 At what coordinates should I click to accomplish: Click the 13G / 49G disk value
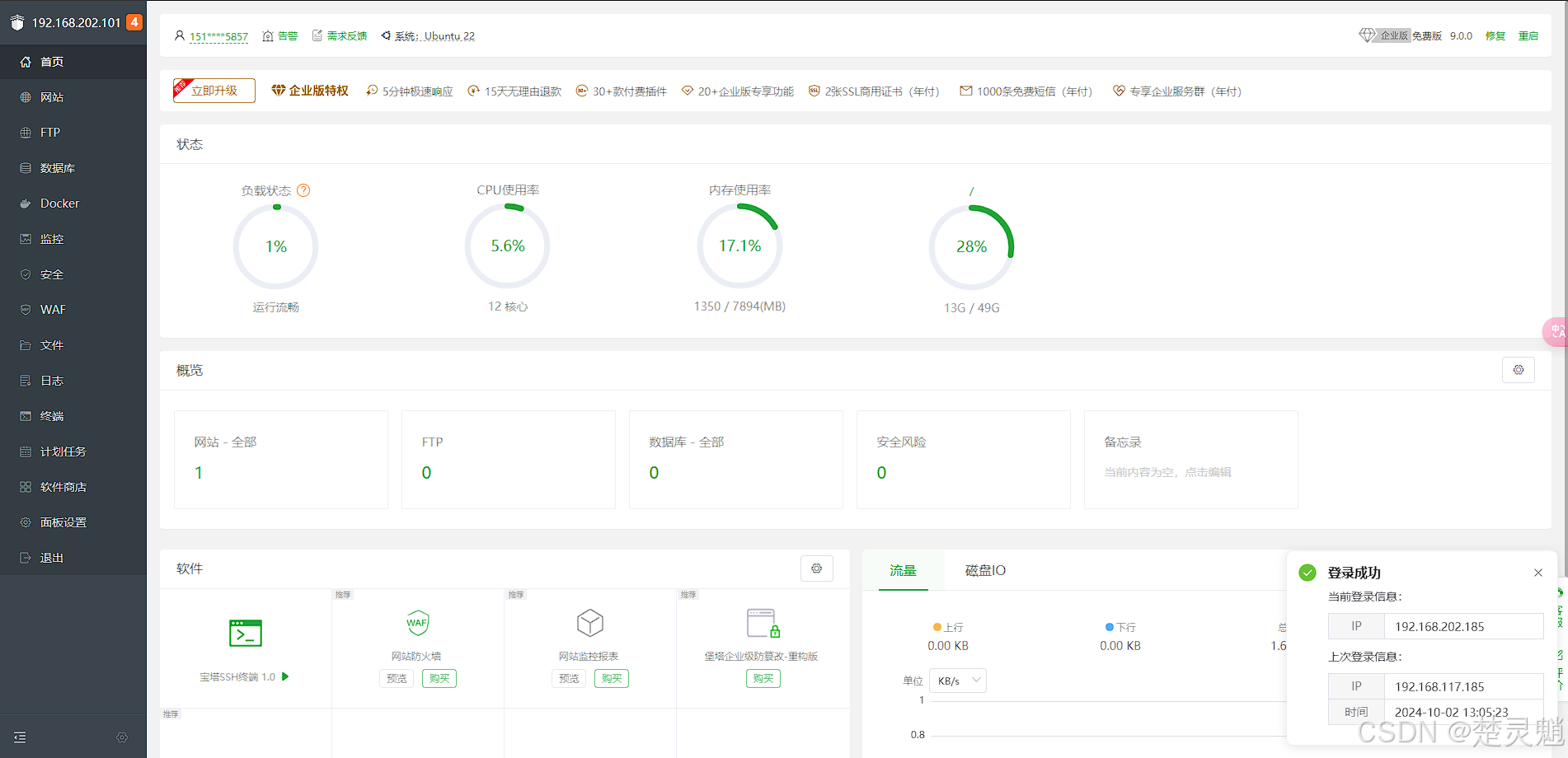tap(971, 308)
